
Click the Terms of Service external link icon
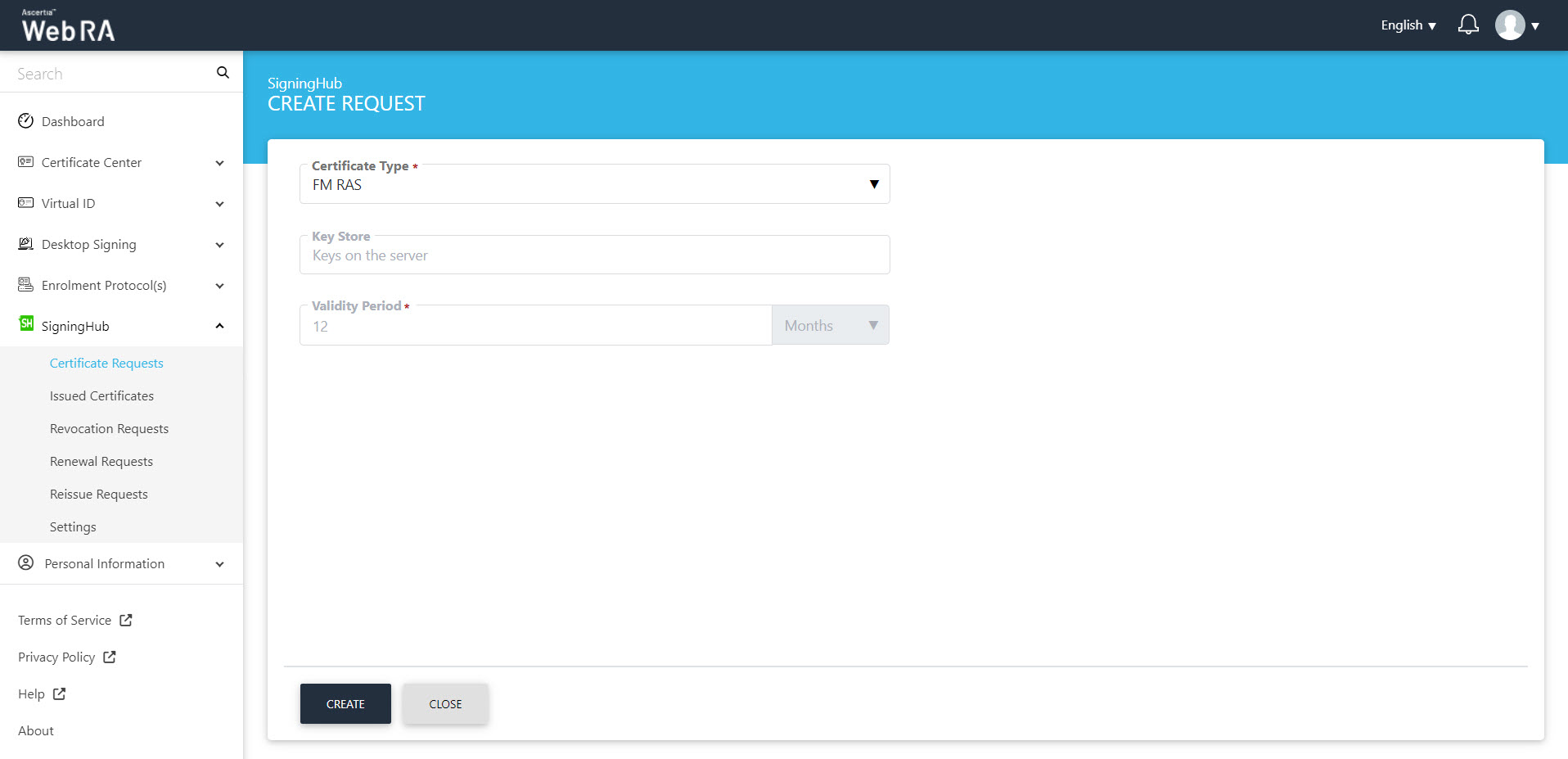(x=126, y=621)
